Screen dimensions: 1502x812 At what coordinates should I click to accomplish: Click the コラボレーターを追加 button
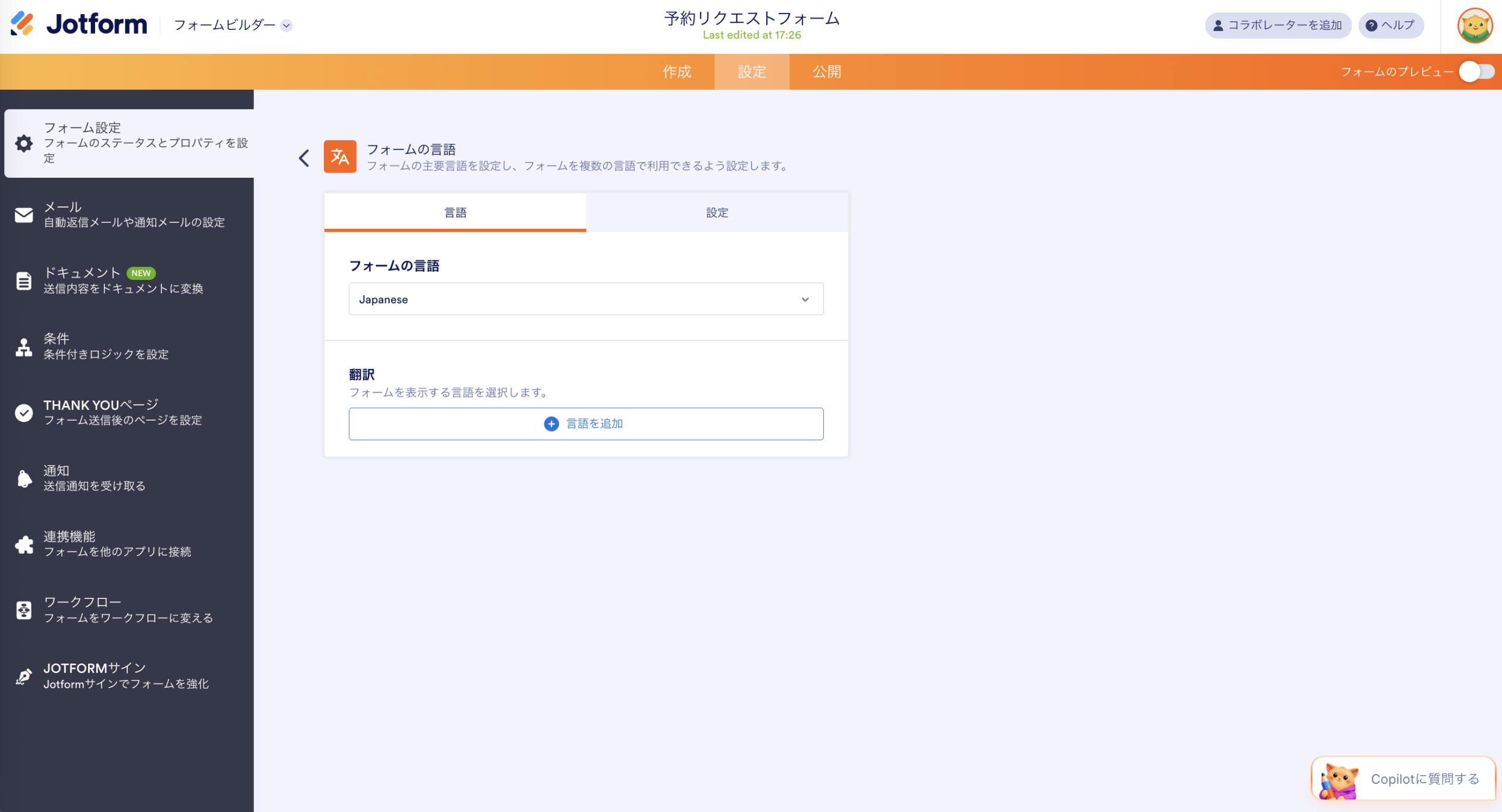(1278, 25)
